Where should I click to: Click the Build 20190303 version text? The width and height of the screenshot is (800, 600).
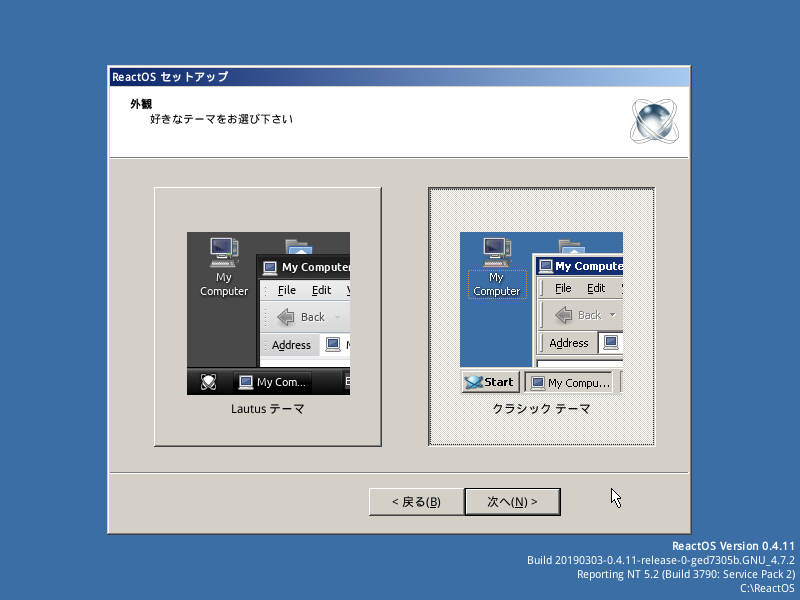[x=661, y=560]
